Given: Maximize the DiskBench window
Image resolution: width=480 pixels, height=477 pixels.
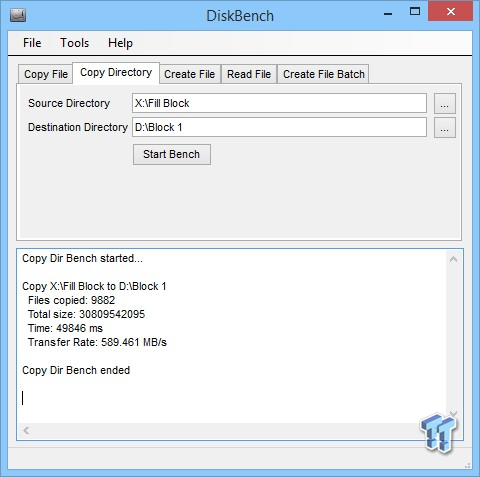Looking at the screenshot, I should pos(415,12).
